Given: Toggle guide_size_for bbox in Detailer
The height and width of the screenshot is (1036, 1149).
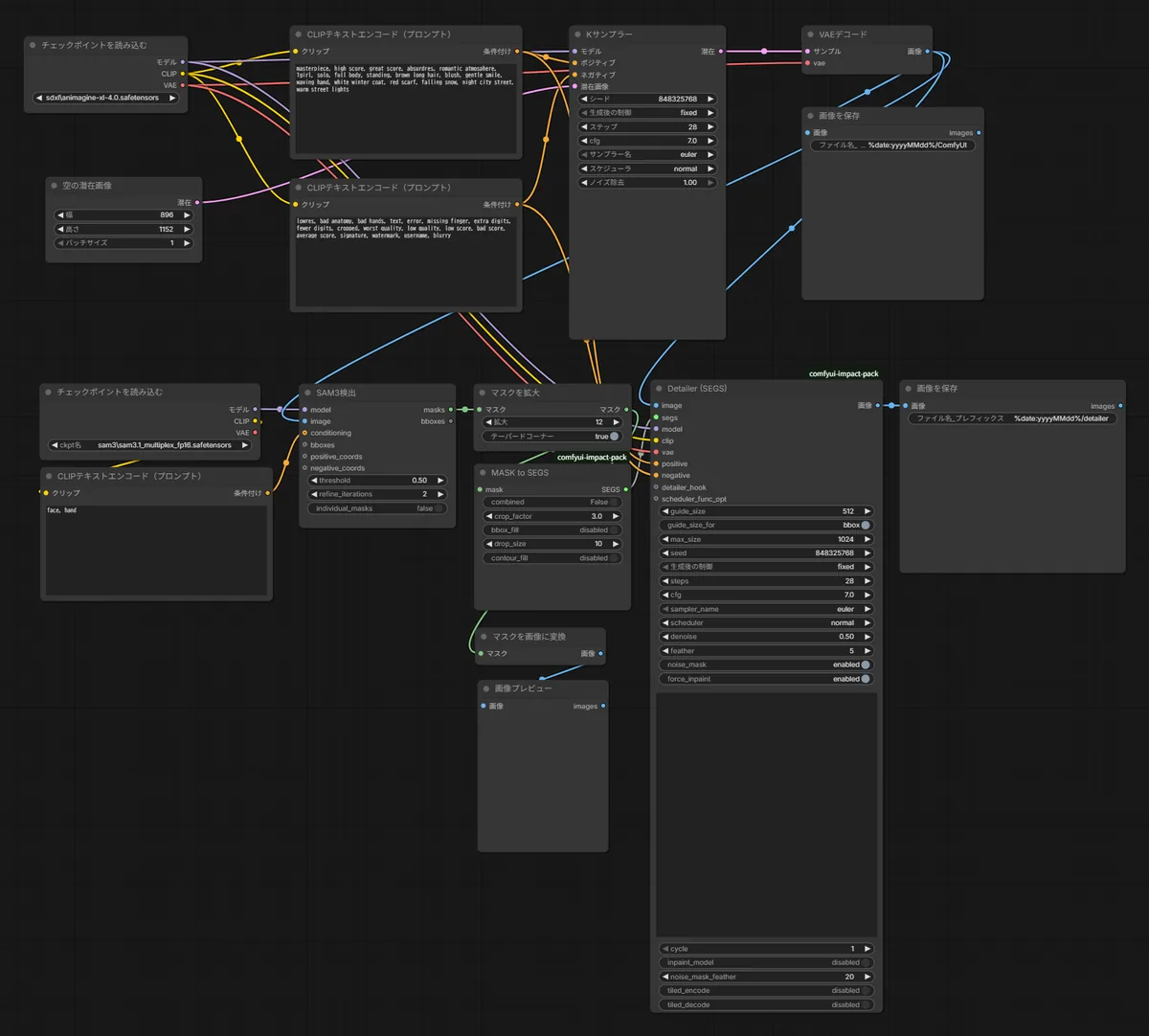Looking at the screenshot, I should pyautogui.click(x=766, y=525).
